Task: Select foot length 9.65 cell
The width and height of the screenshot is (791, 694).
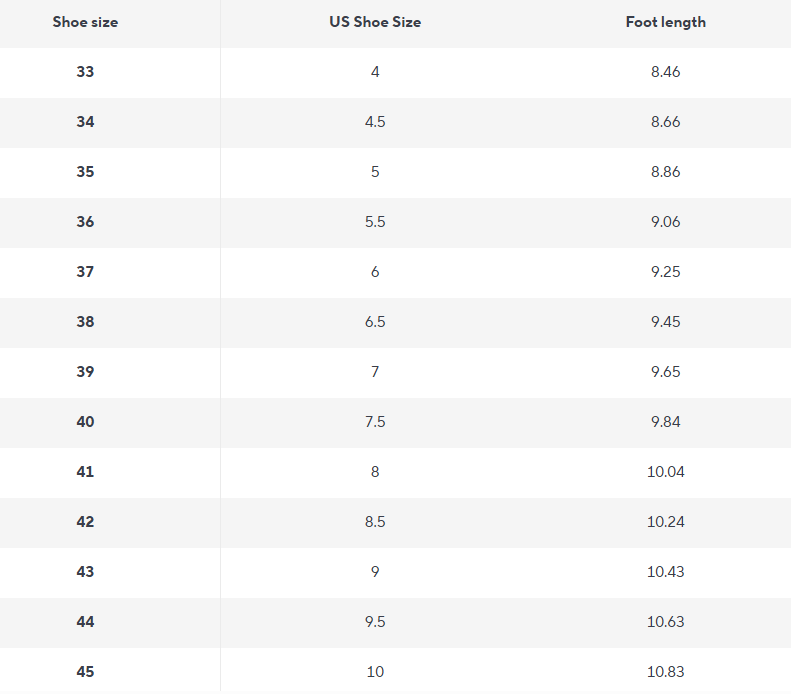Action: pyautogui.click(x=665, y=372)
